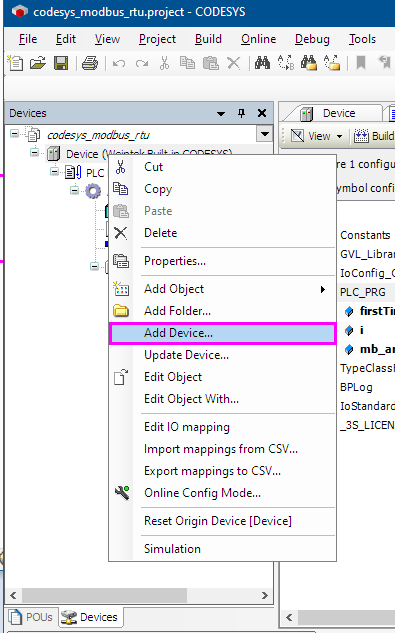Open the Edit menu

tap(66, 39)
